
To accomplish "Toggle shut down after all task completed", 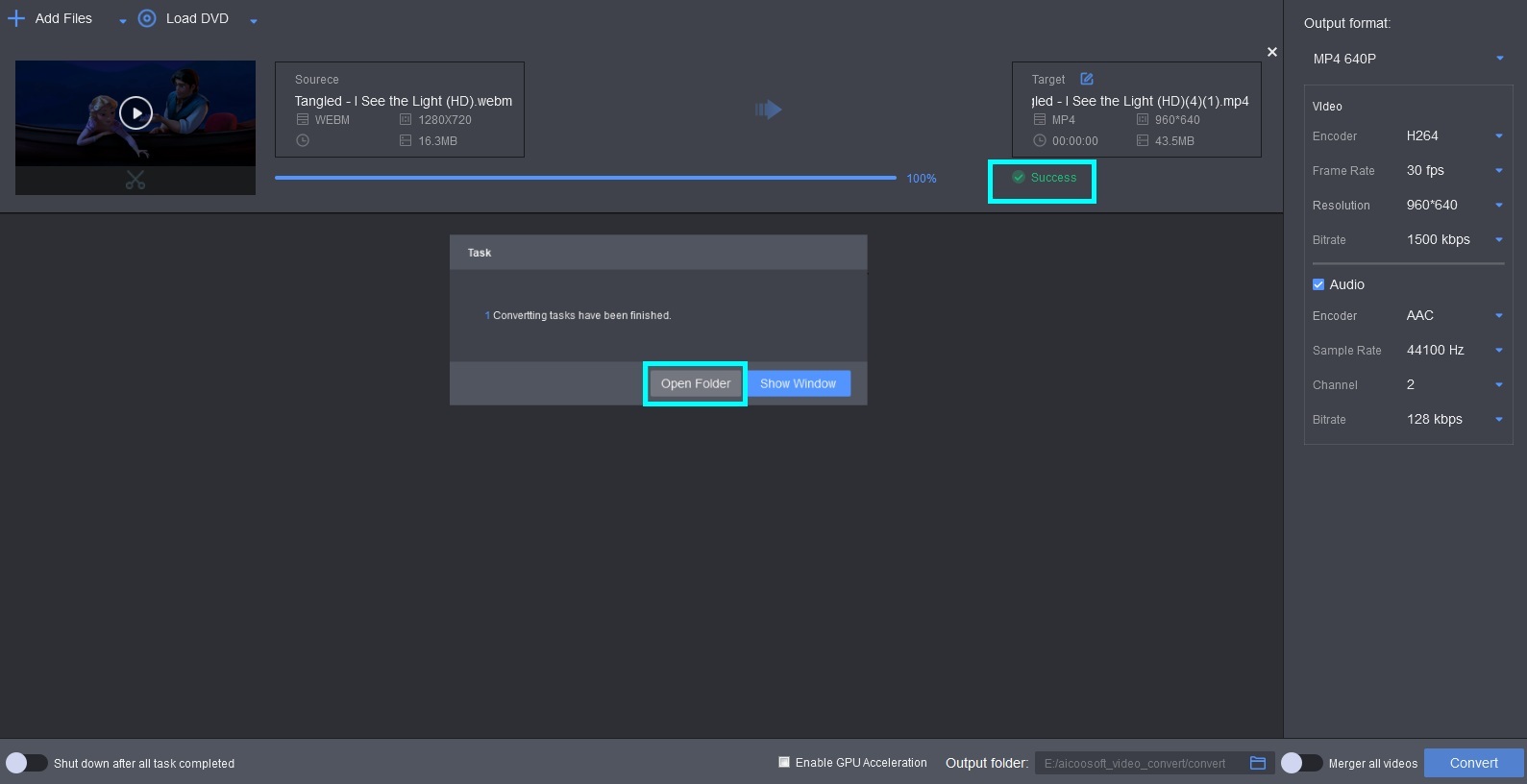I will coord(26,763).
